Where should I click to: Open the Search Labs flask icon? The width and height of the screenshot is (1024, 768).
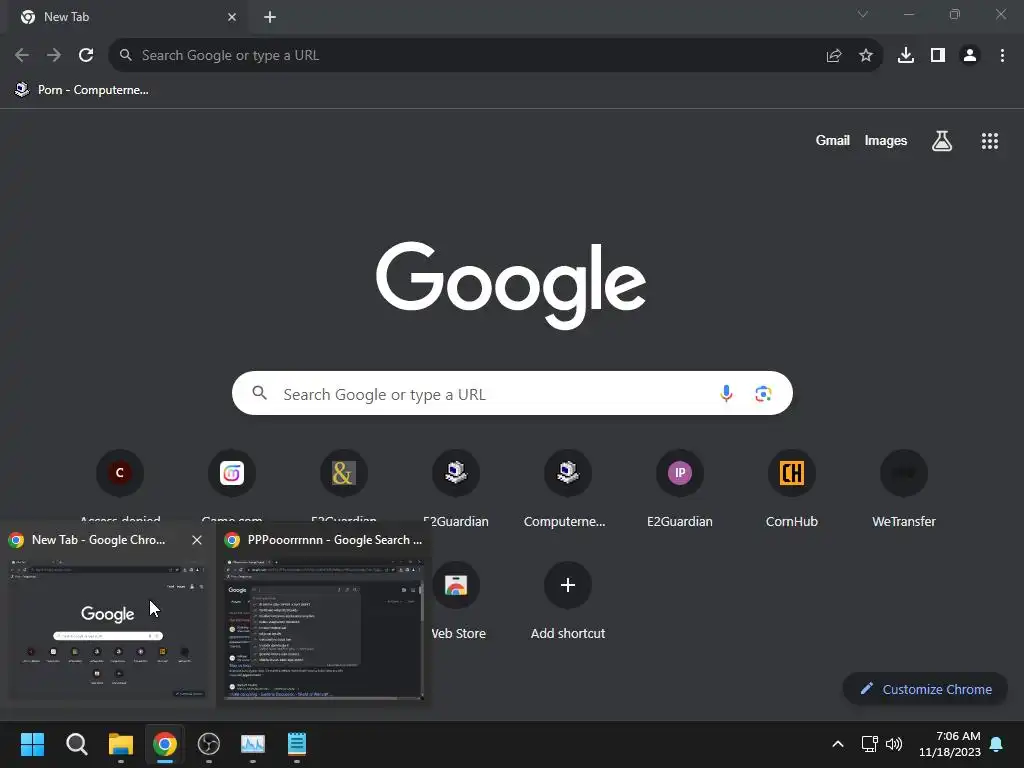click(942, 140)
